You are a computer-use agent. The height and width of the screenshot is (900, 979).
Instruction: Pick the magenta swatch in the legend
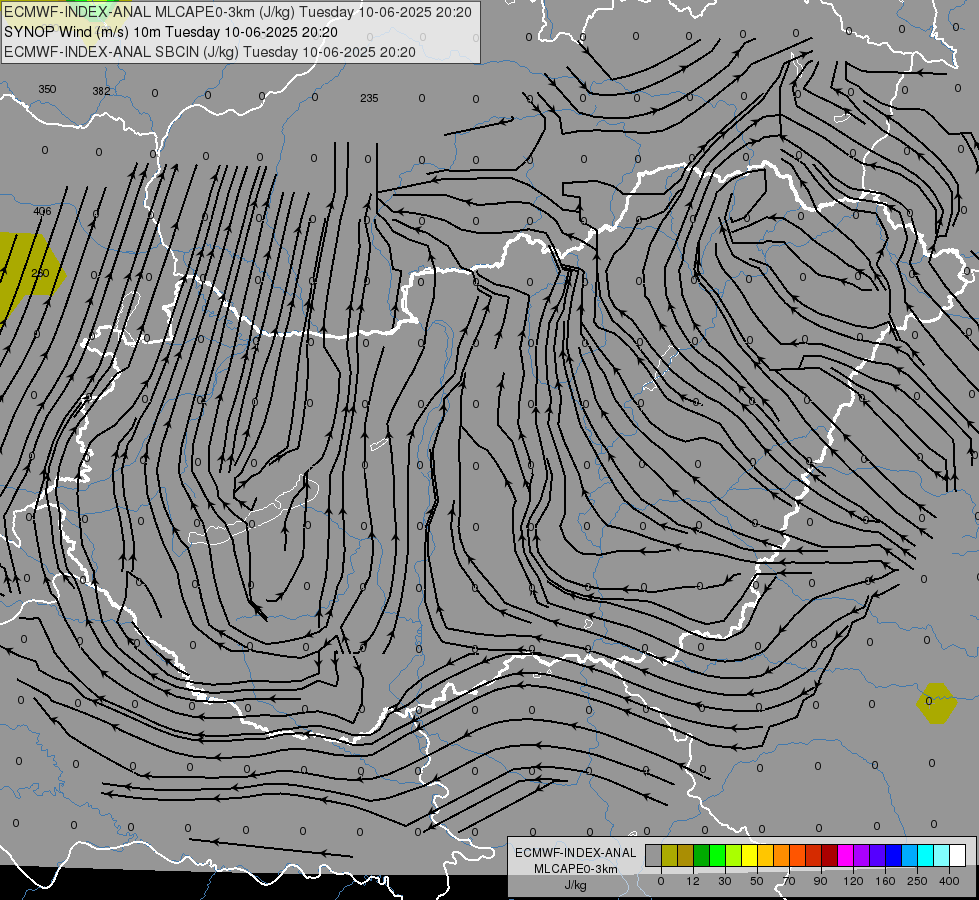845,855
